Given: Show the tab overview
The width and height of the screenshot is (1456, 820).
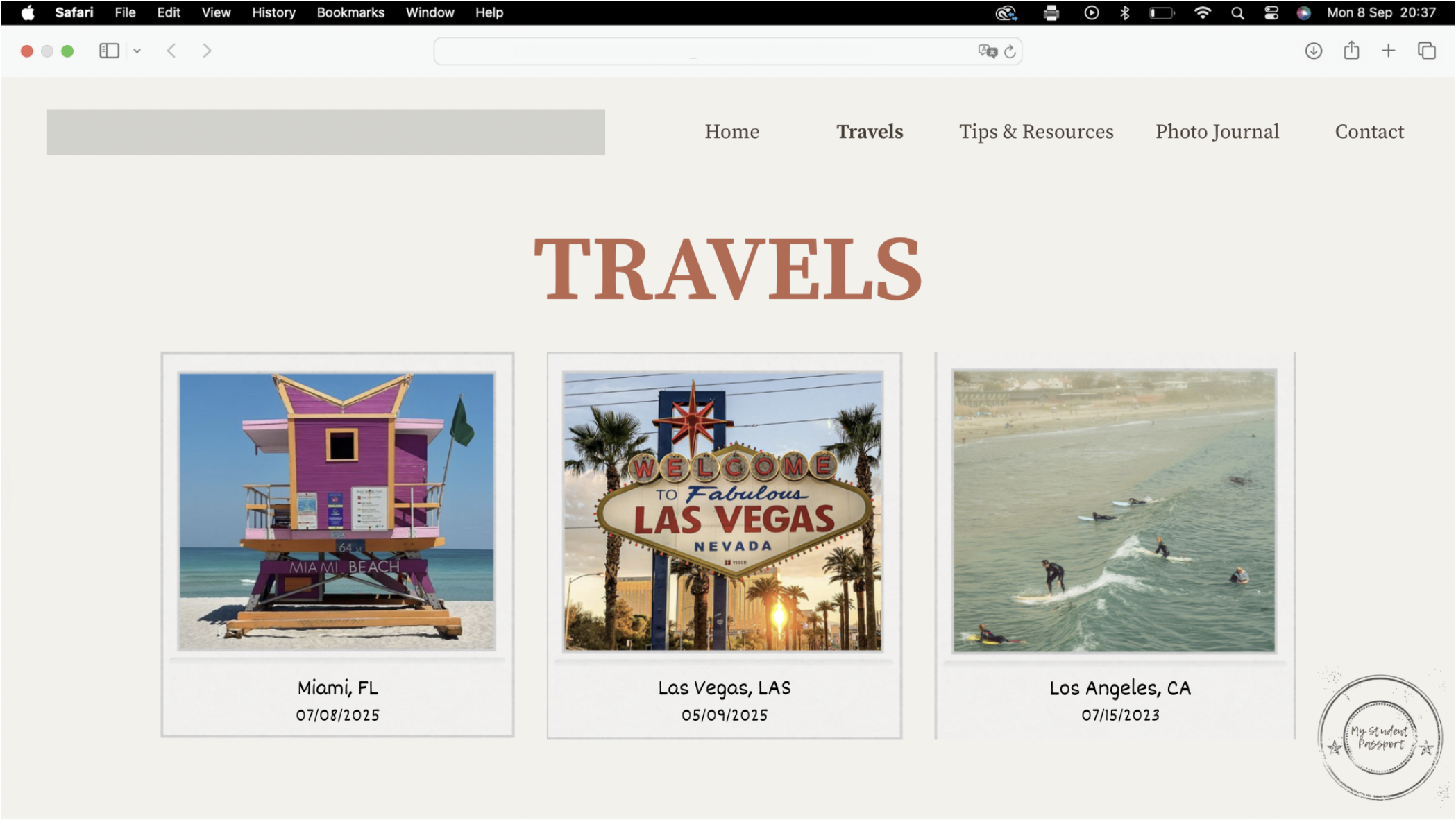Looking at the screenshot, I should pyautogui.click(x=1427, y=51).
